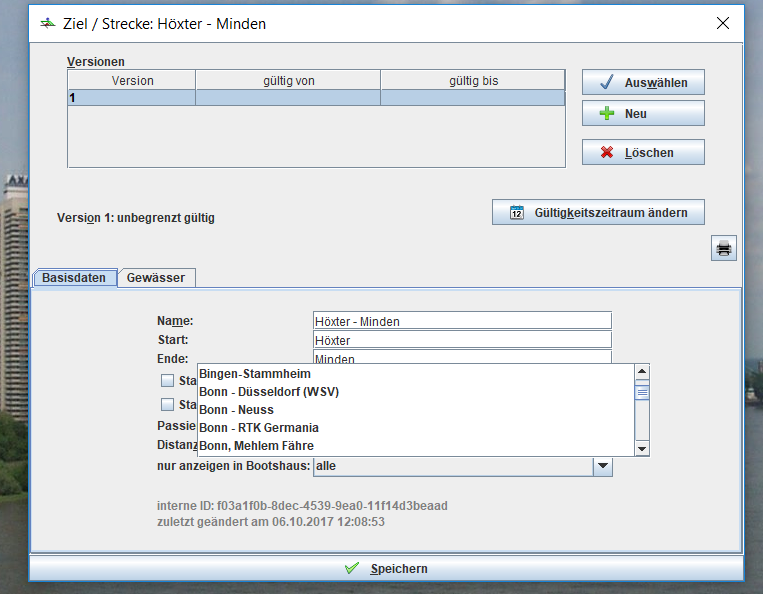Image resolution: width=763 pixels, height=594 pixels.
Task: Click the suggestion list scrollbar down arrow
Action: [x=643, y=448]
